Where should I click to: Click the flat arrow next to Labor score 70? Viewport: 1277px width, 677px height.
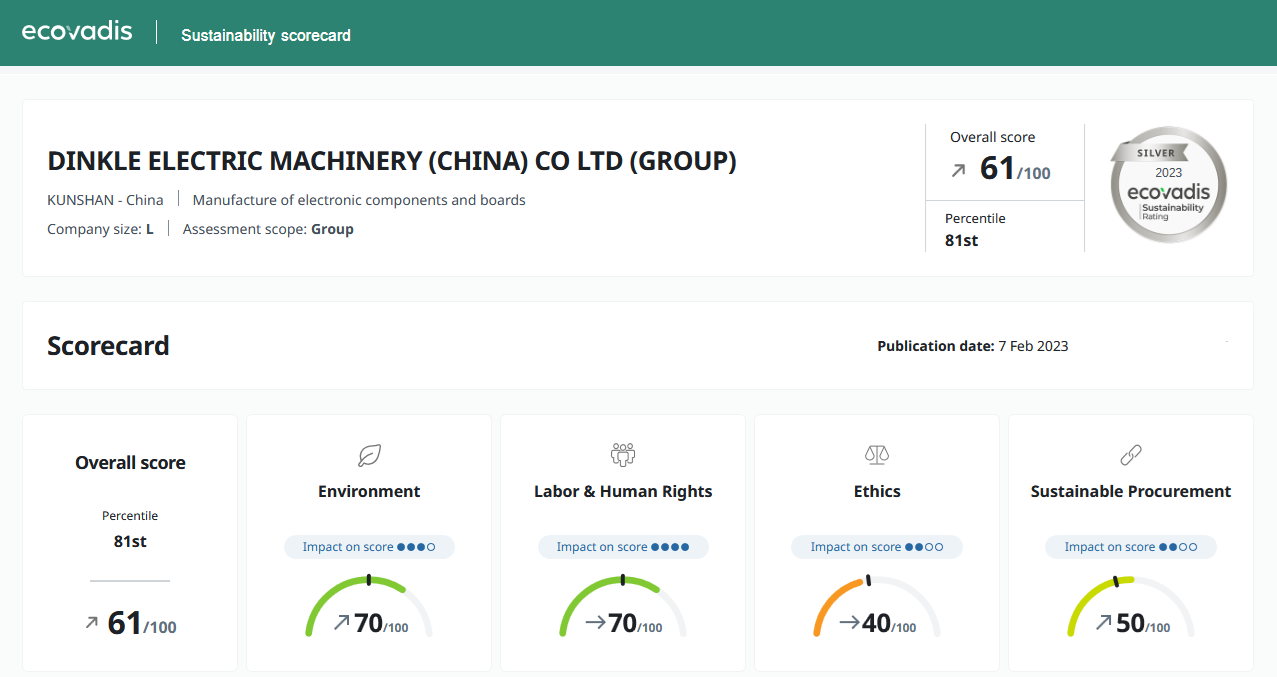pyautogui.click(x=596, y=623)
